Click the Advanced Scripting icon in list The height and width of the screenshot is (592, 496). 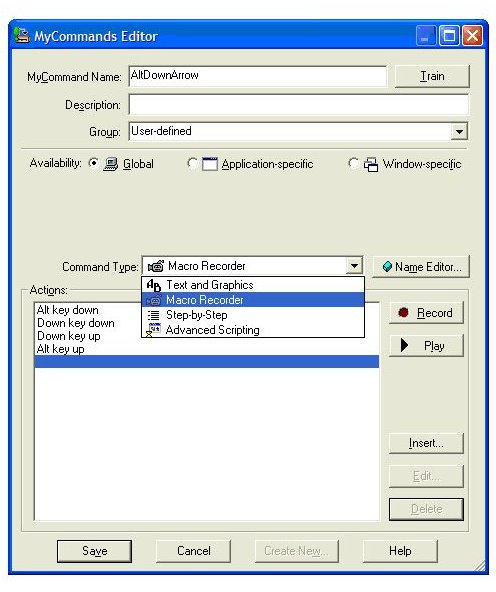point(153,330)
